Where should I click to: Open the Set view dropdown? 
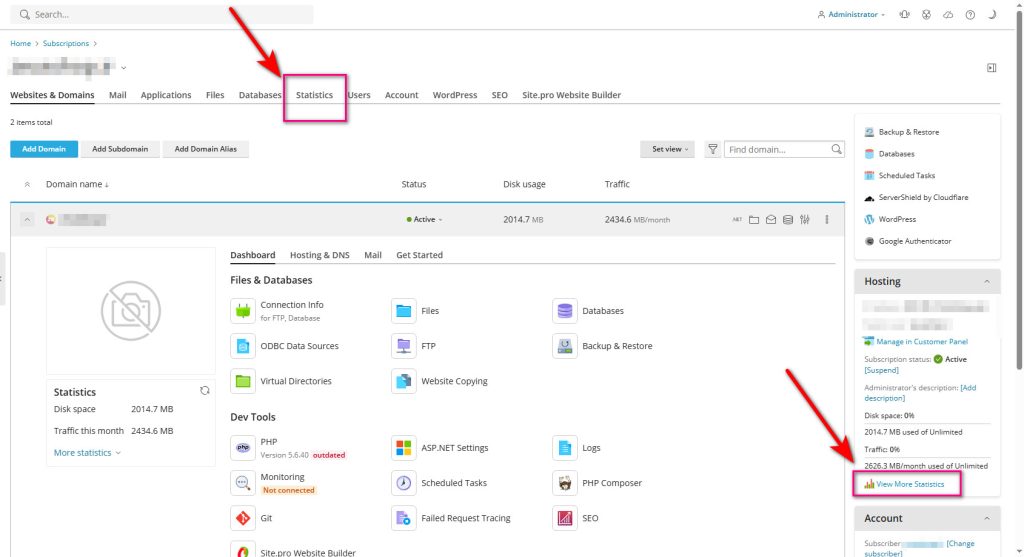[x=667, y=149]
